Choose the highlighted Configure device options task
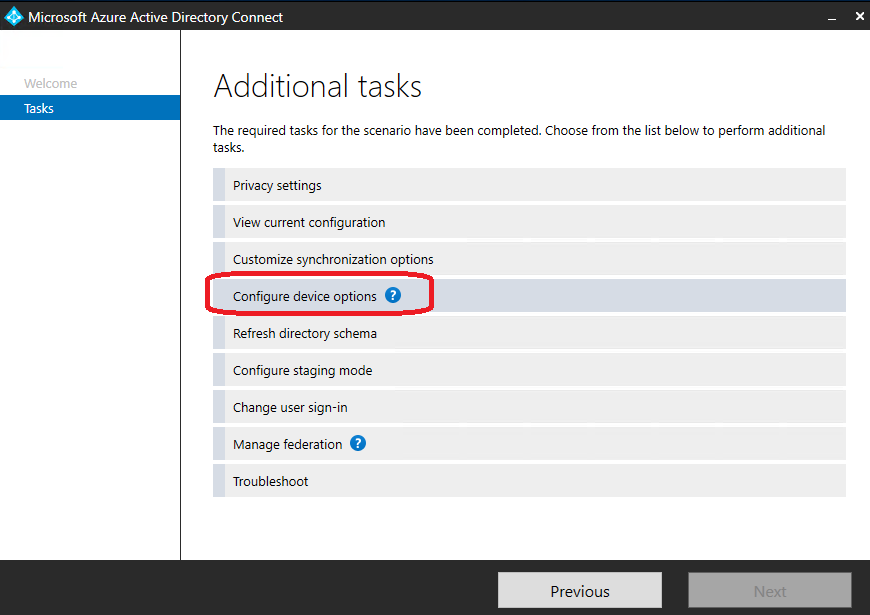 coord(302,295)
